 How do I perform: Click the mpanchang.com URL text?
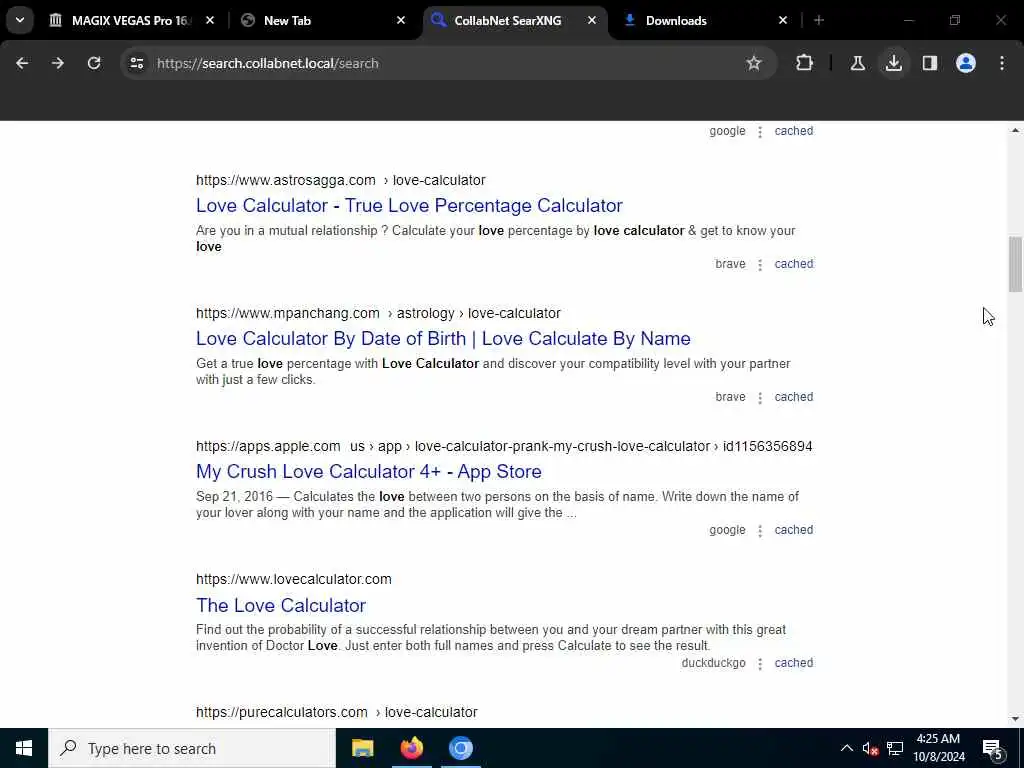click(287, 313)
